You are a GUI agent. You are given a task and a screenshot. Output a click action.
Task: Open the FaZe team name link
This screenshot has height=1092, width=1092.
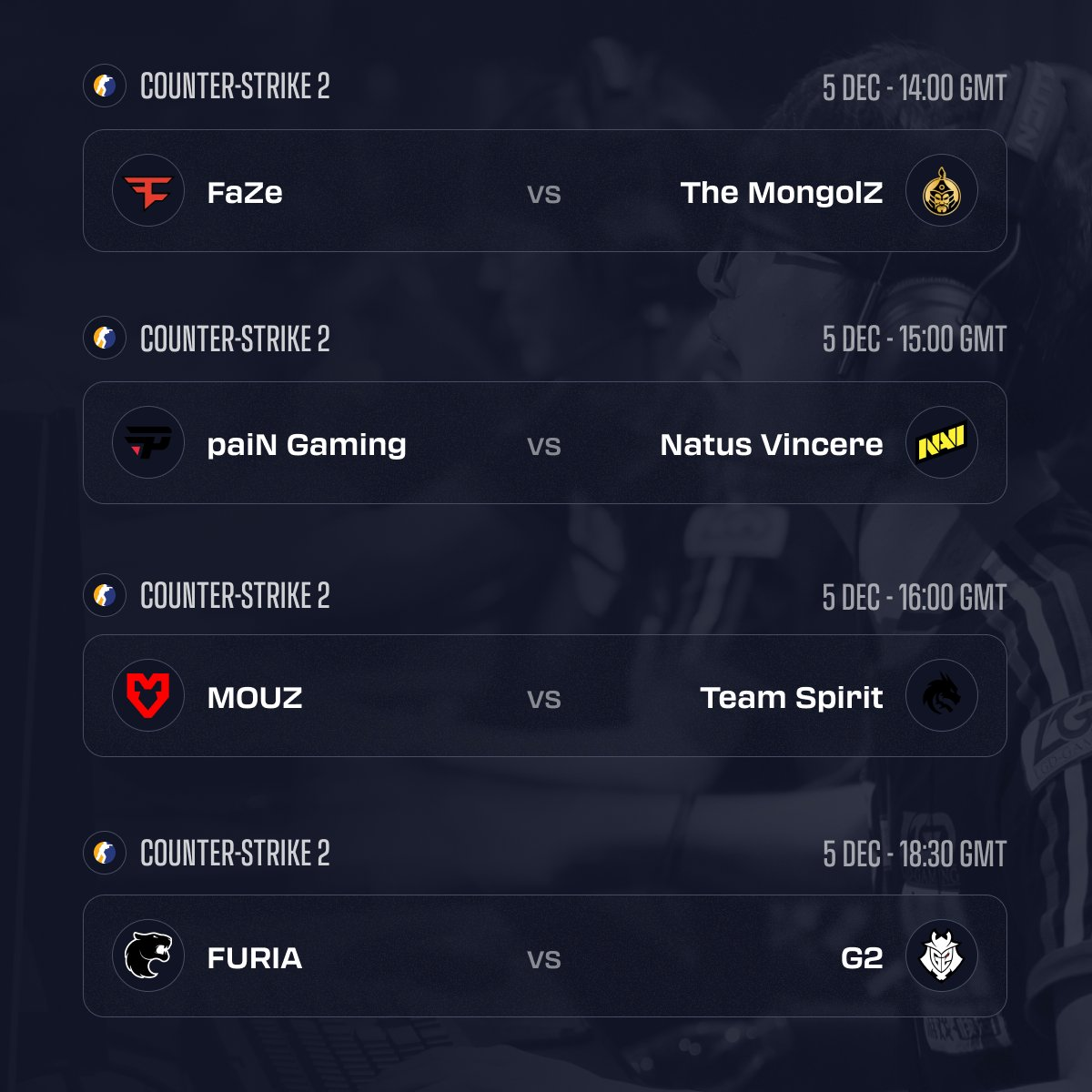tap(245, 193)
